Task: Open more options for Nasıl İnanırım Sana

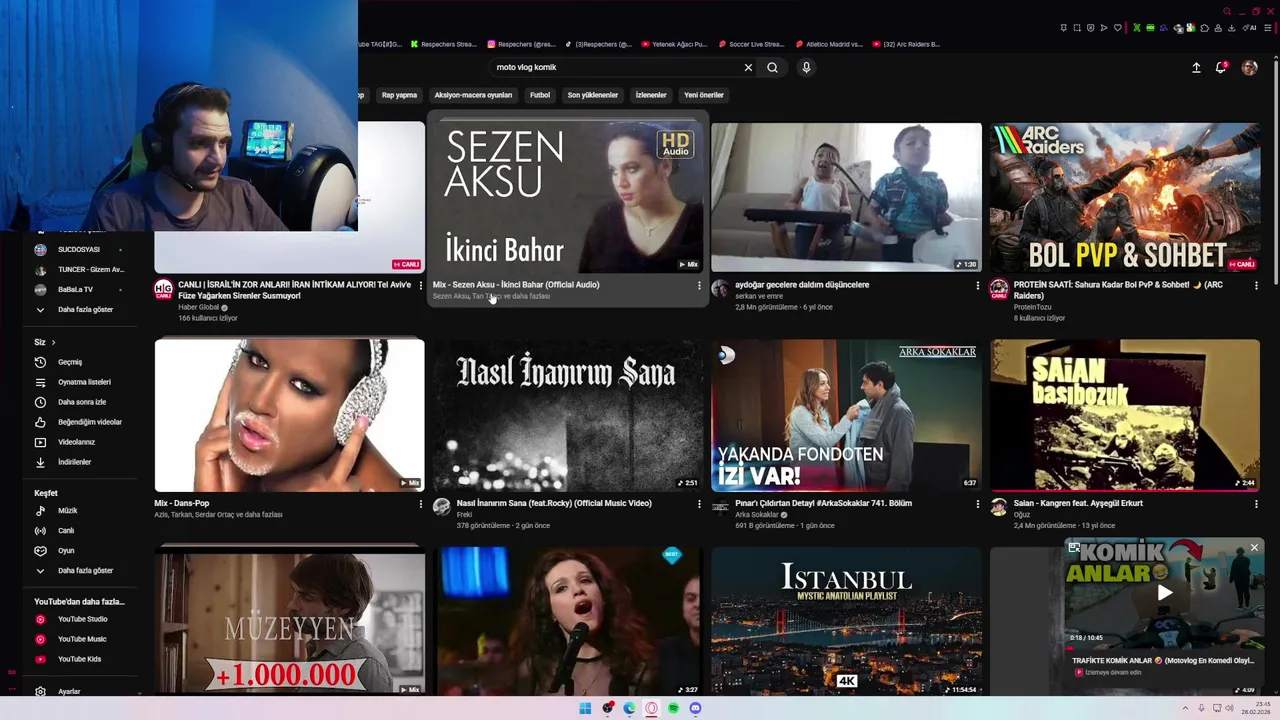Action: click(x=699, y=504)
